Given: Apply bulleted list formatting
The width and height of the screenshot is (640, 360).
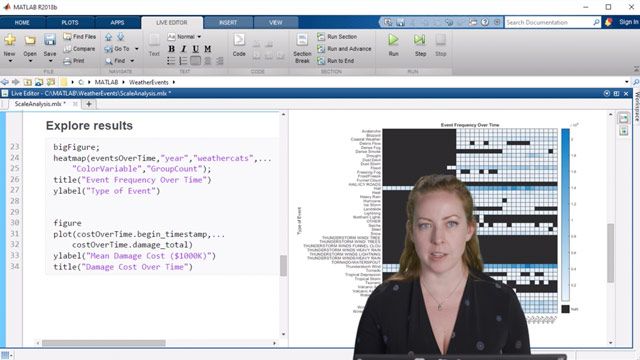Looking at the screenshot, I should click(171, 61).
